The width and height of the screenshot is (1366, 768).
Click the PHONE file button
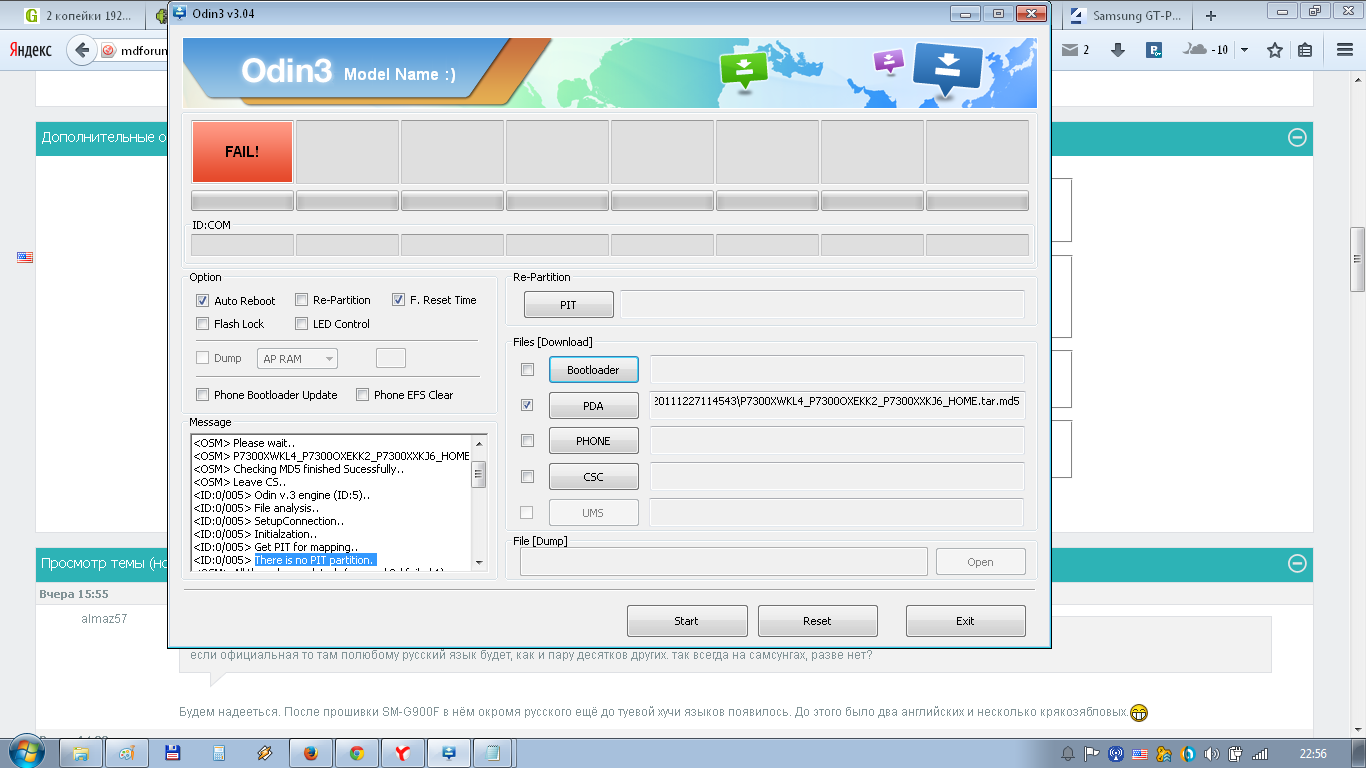click(593, 441)
